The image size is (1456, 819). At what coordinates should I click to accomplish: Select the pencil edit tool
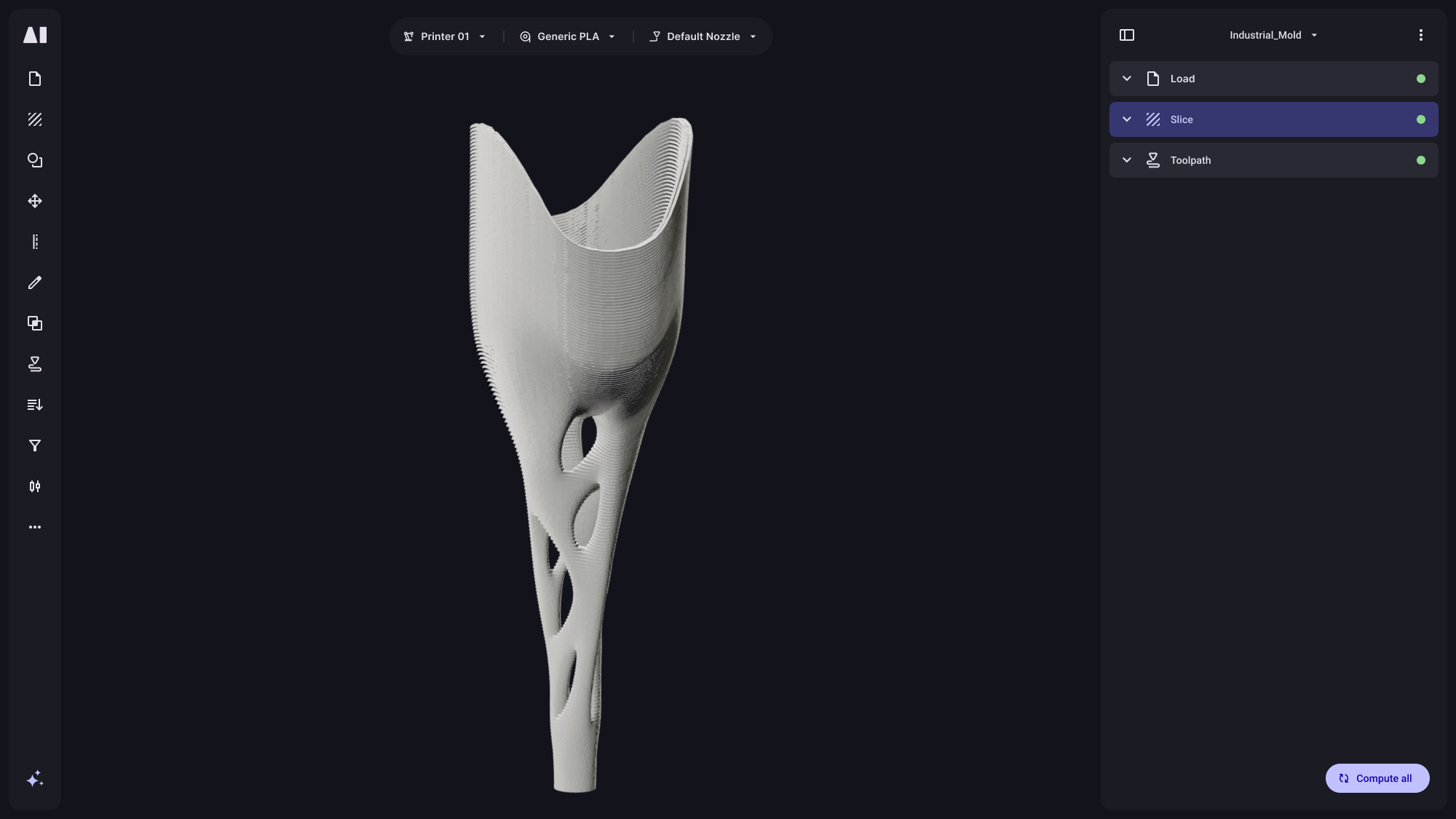coord(35,282)
